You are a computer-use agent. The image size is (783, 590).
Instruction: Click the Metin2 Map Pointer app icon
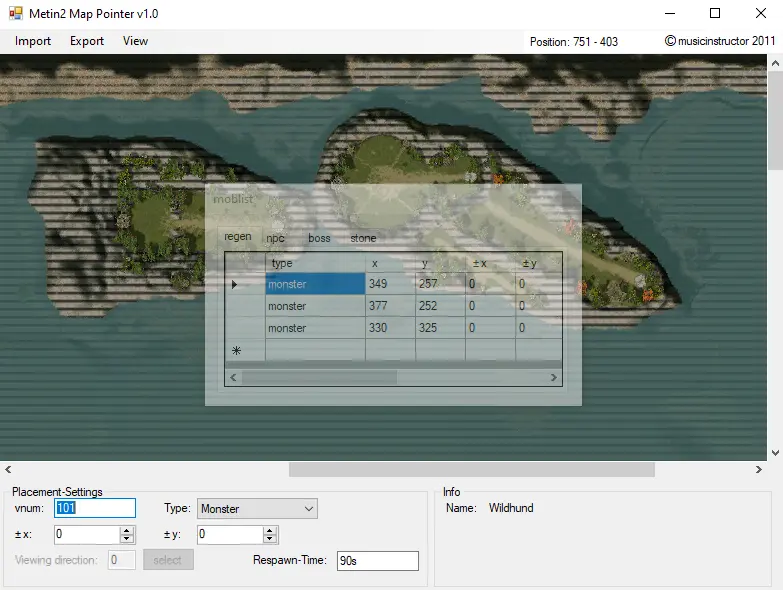tap(15, 14)
